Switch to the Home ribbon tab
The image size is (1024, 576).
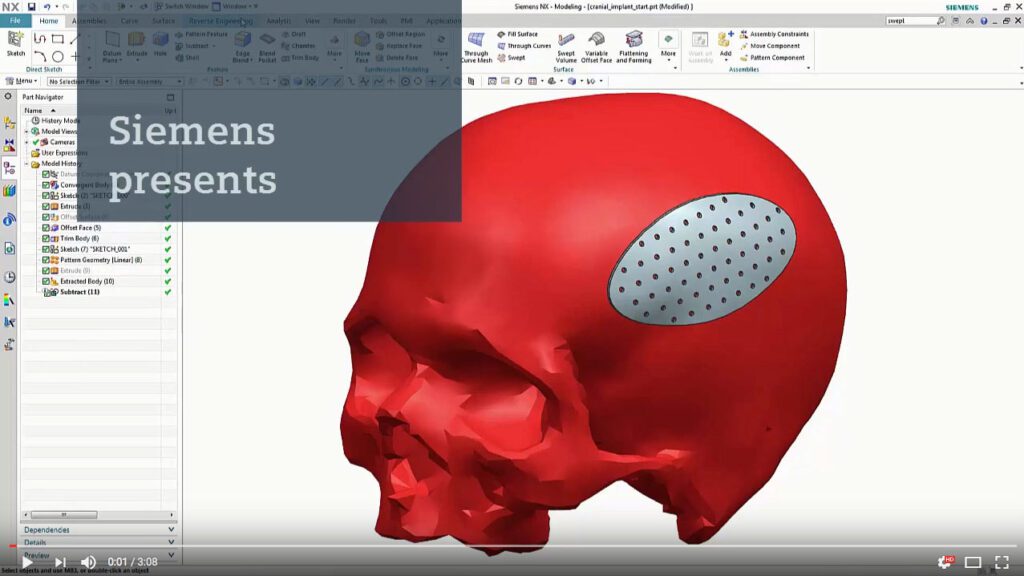pyautogui.click(x=48, y=21)
